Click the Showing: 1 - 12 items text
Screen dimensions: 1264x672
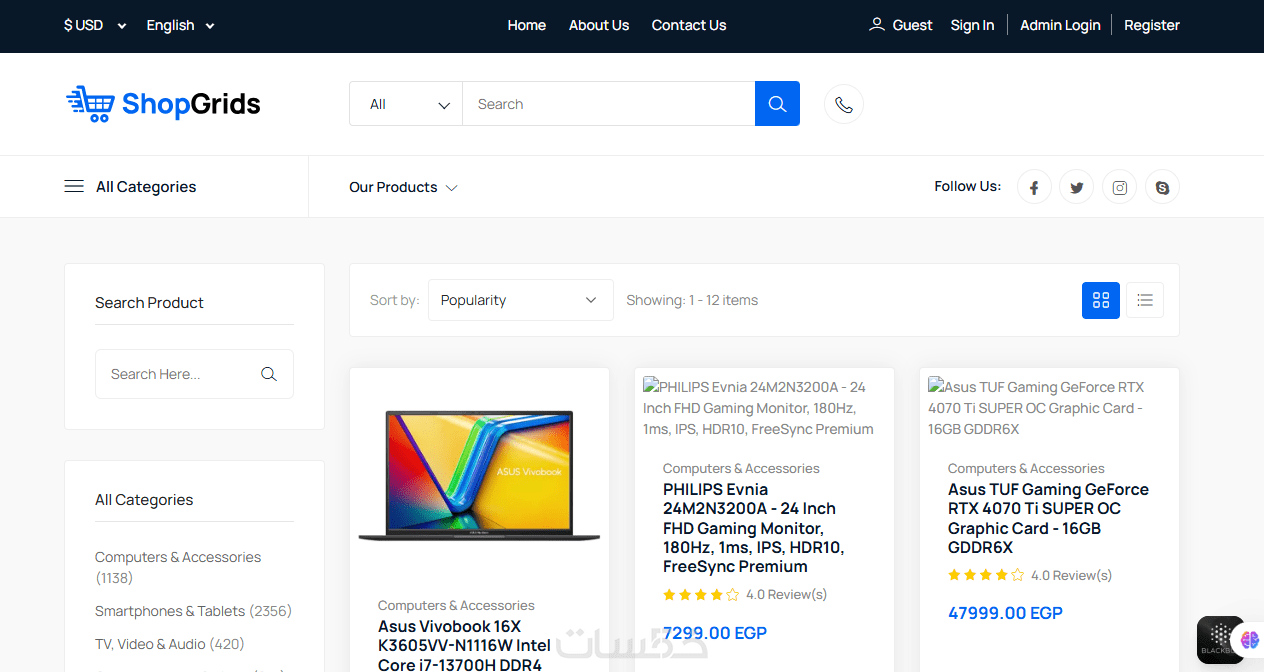692,300
